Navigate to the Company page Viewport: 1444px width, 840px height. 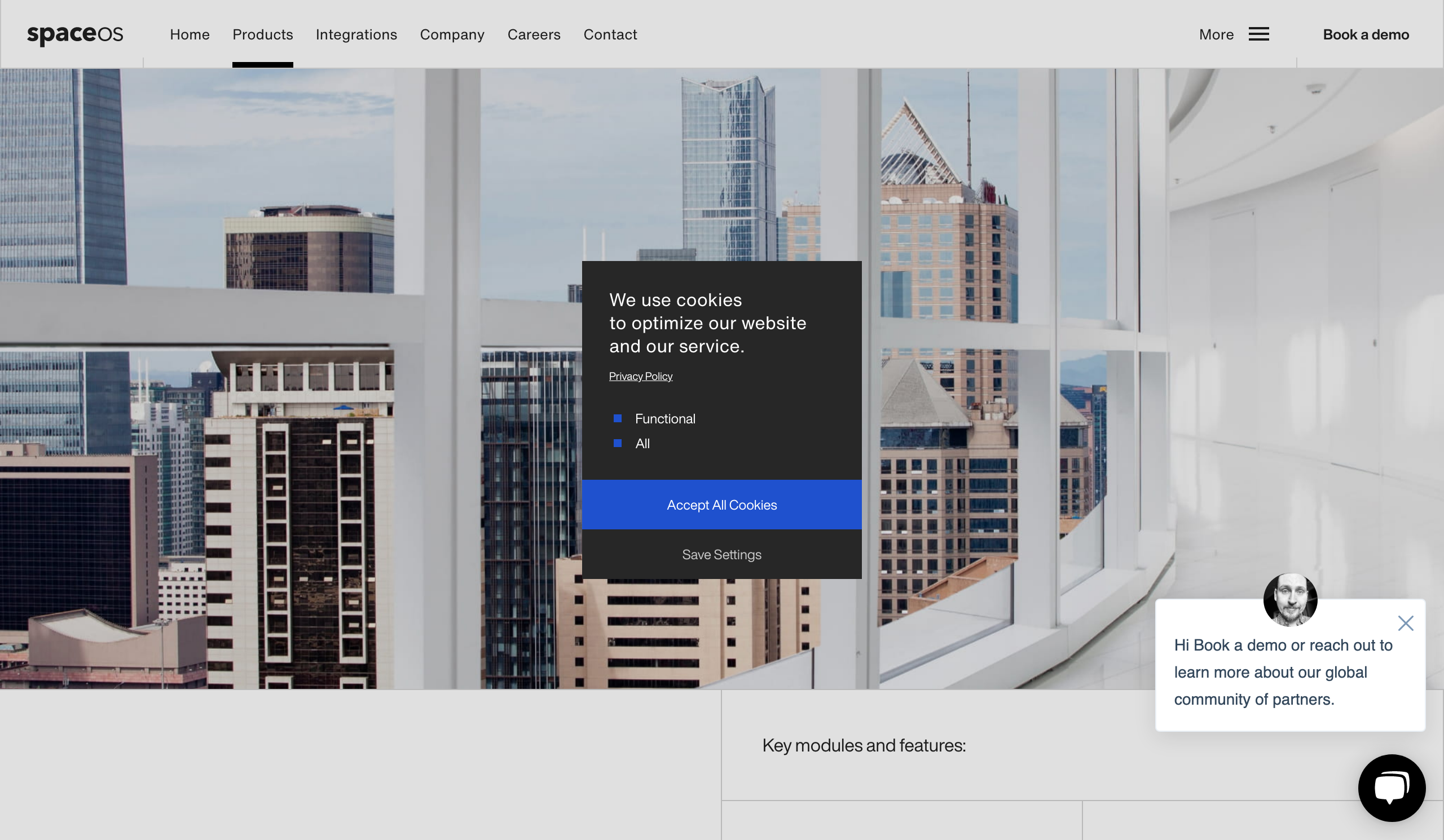pyautogui.click(x=452, y=34)
